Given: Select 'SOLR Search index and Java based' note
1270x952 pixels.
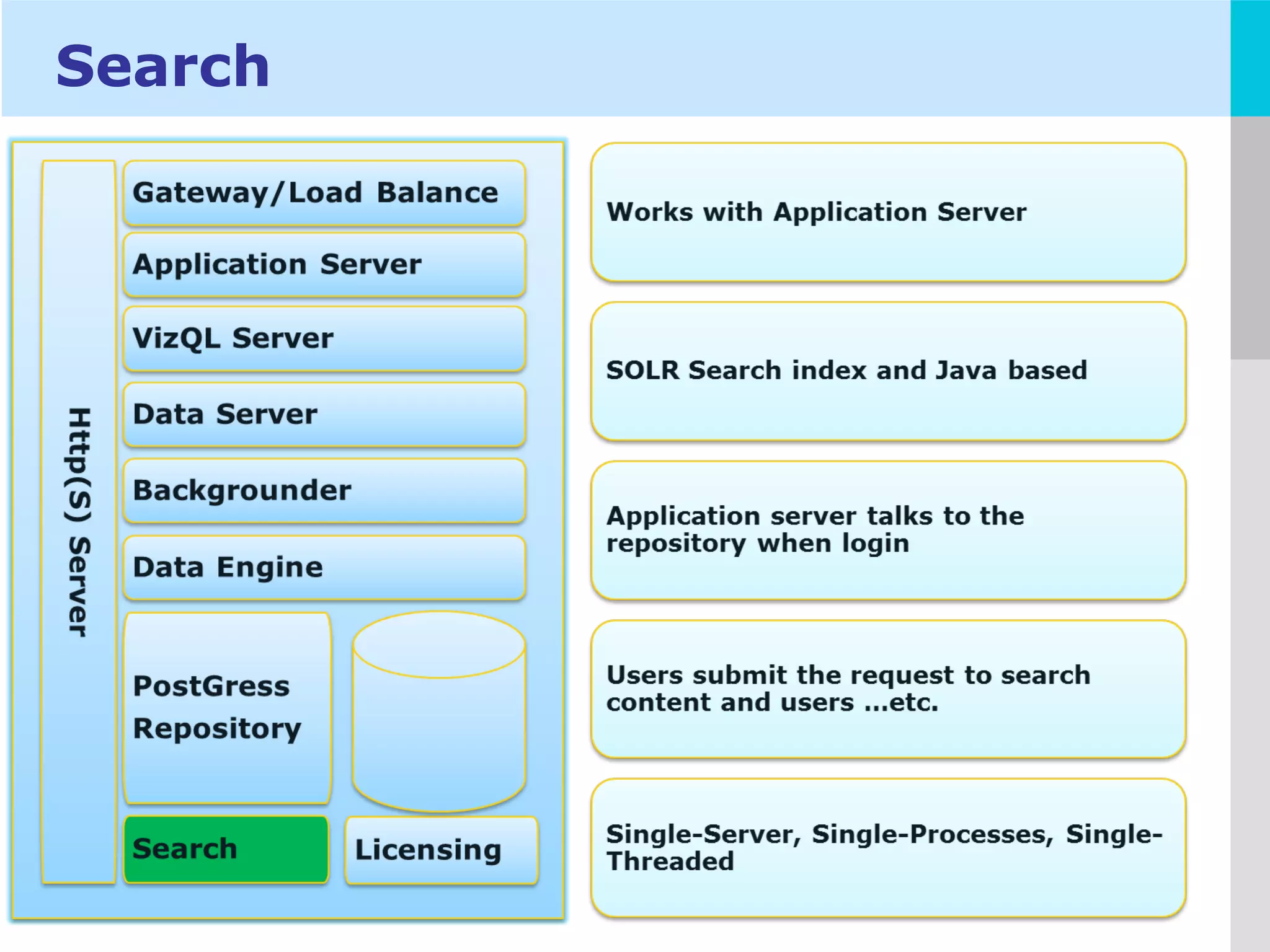Looking at the screenshot, I should click(x=888, y=371).
